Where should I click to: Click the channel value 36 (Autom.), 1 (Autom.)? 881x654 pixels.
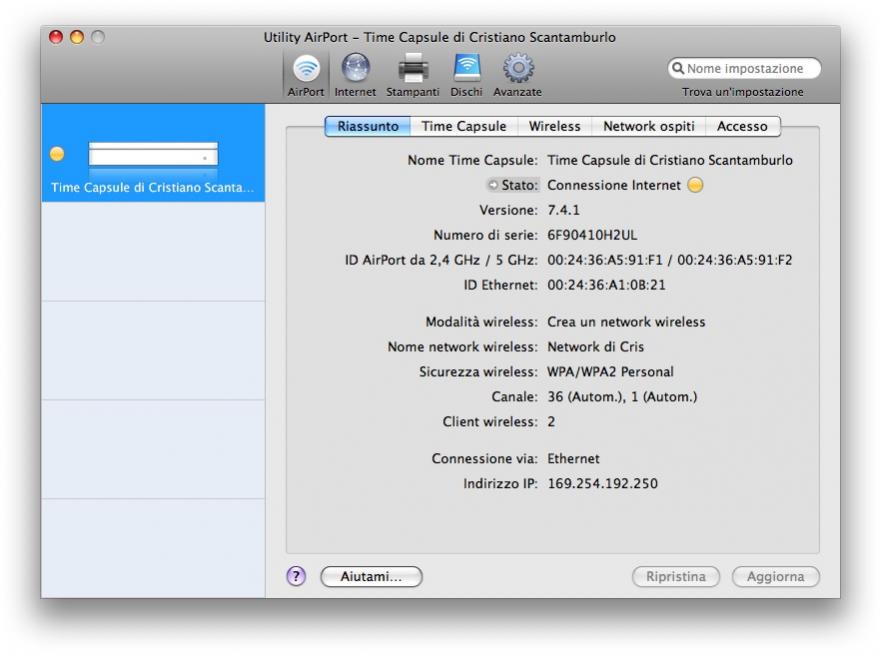click(622, 397)
